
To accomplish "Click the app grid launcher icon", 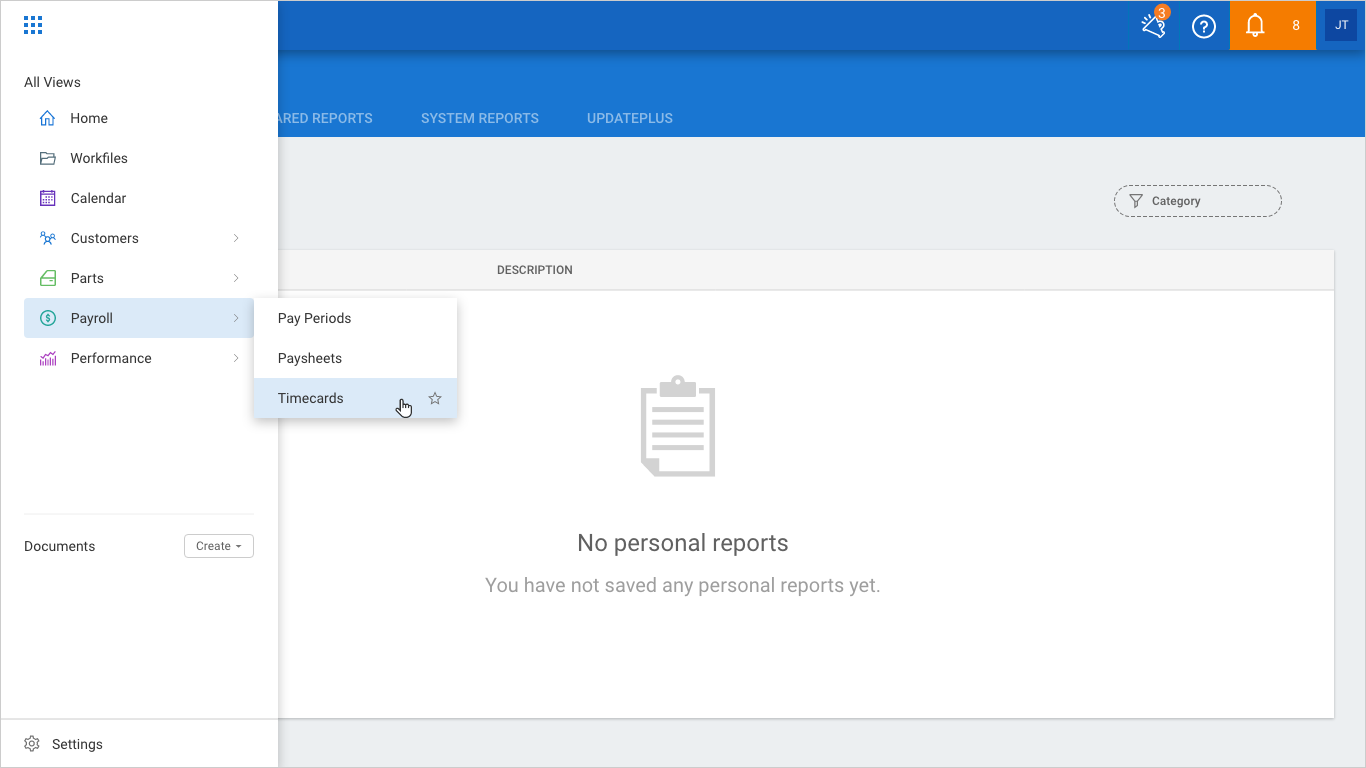I will pos(33,26).
